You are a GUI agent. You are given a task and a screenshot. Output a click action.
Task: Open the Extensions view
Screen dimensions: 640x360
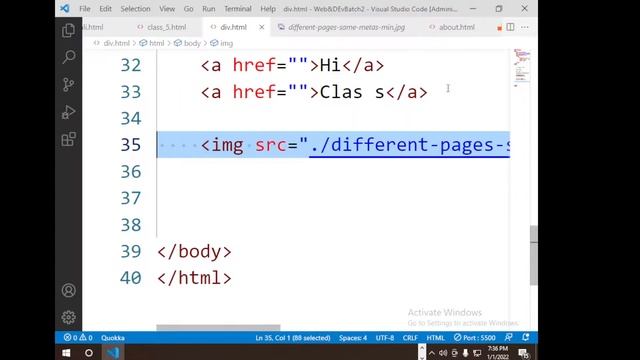tap(69, 139)
